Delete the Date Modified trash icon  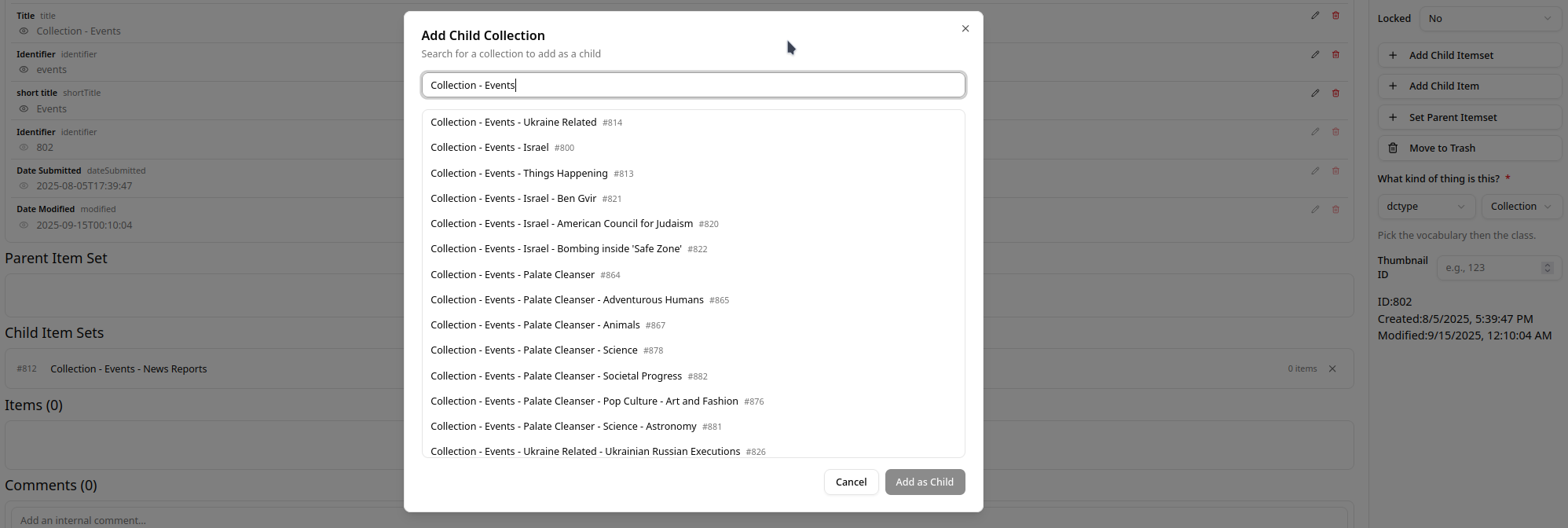1335,209
